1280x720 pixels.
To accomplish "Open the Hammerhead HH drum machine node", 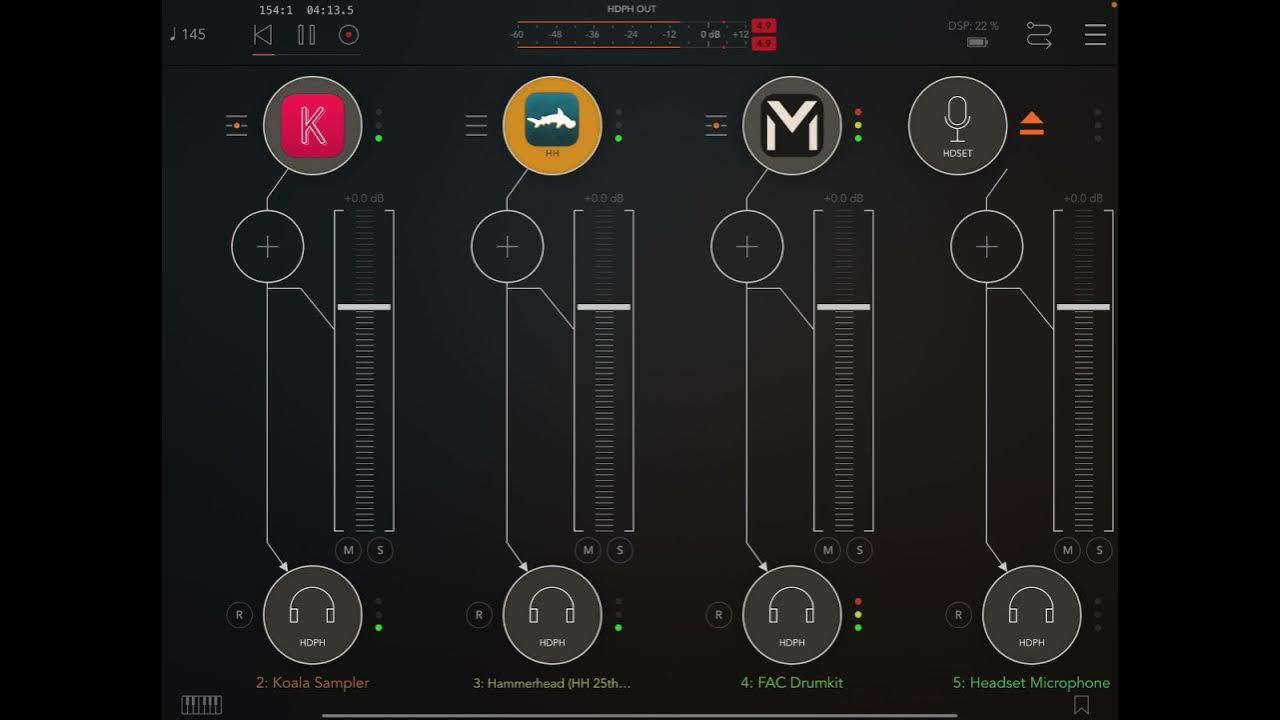I will tap(552, 125).
